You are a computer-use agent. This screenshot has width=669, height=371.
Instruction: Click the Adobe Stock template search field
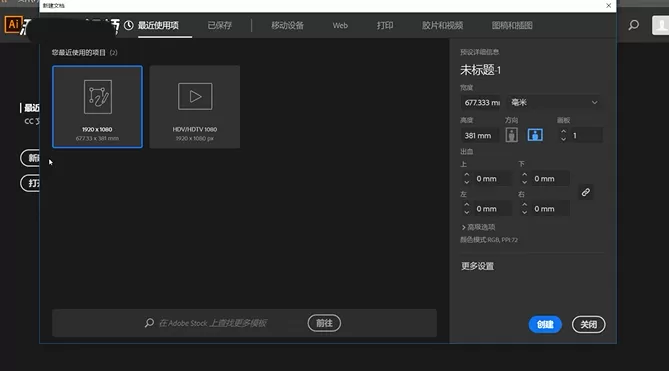click(x=213, y=323)
